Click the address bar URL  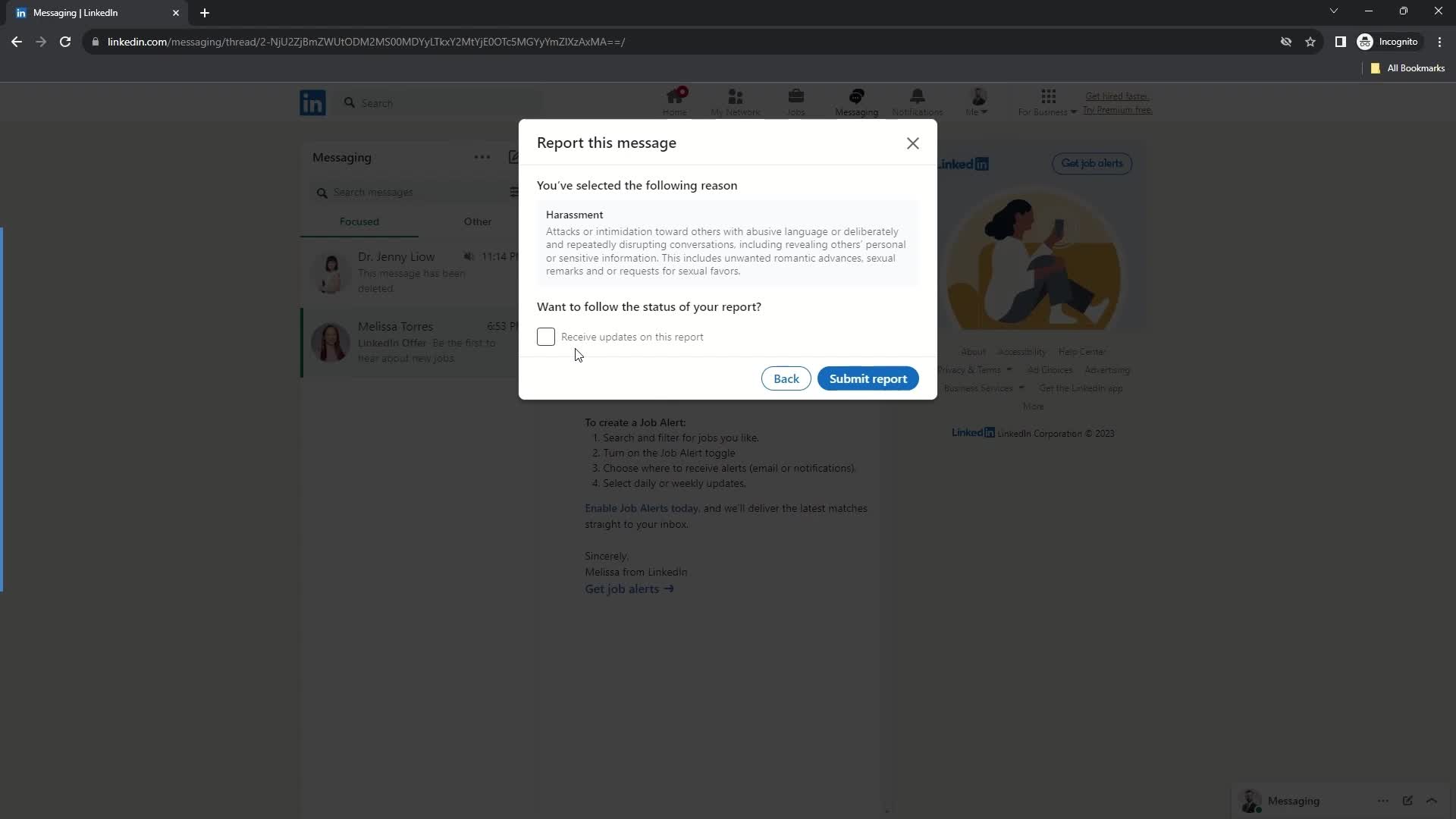366,42
